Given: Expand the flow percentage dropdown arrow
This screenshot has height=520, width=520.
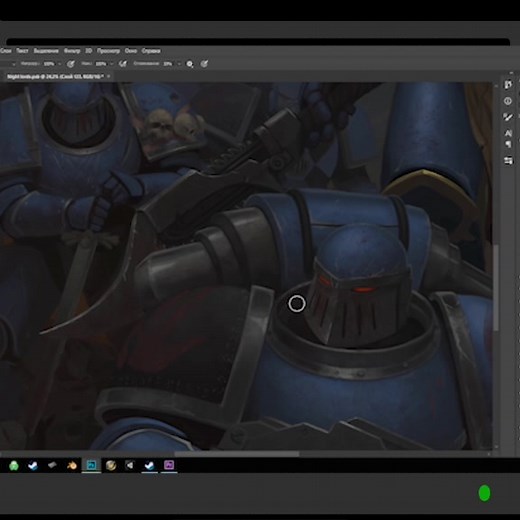Looking at the screenshot, I should [x=112, y=64].
